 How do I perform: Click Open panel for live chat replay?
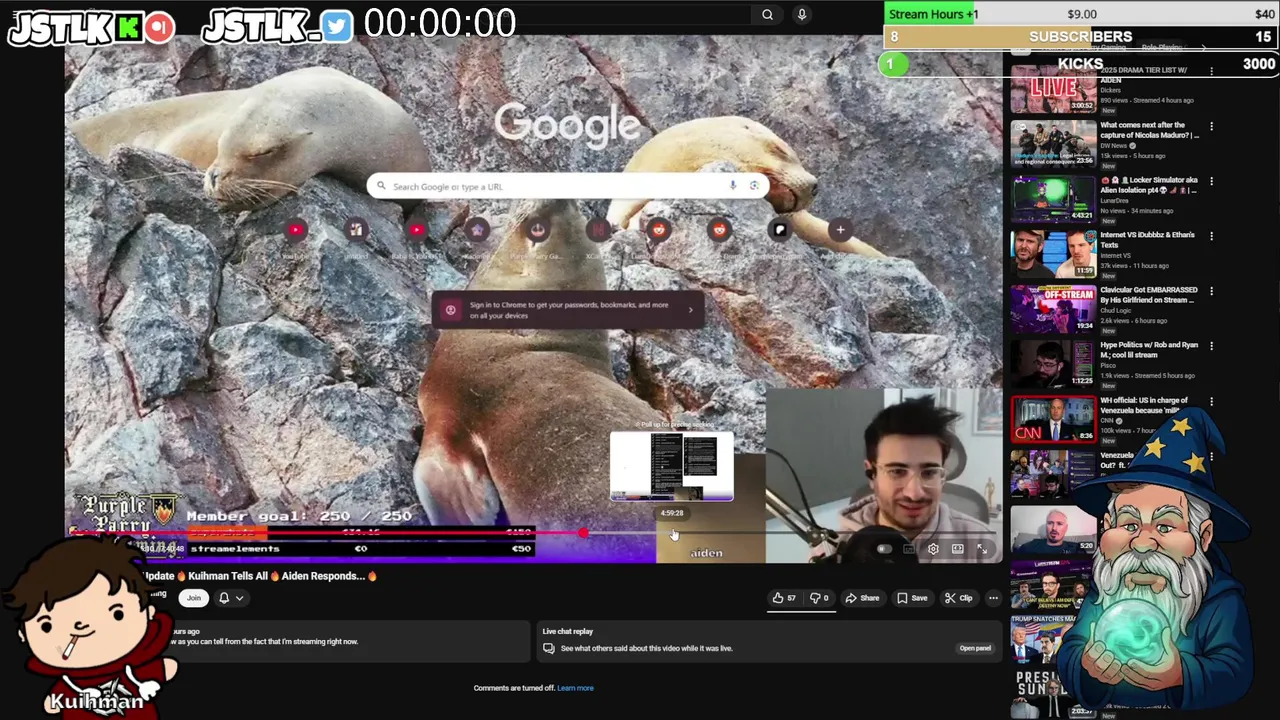(975, 648)
